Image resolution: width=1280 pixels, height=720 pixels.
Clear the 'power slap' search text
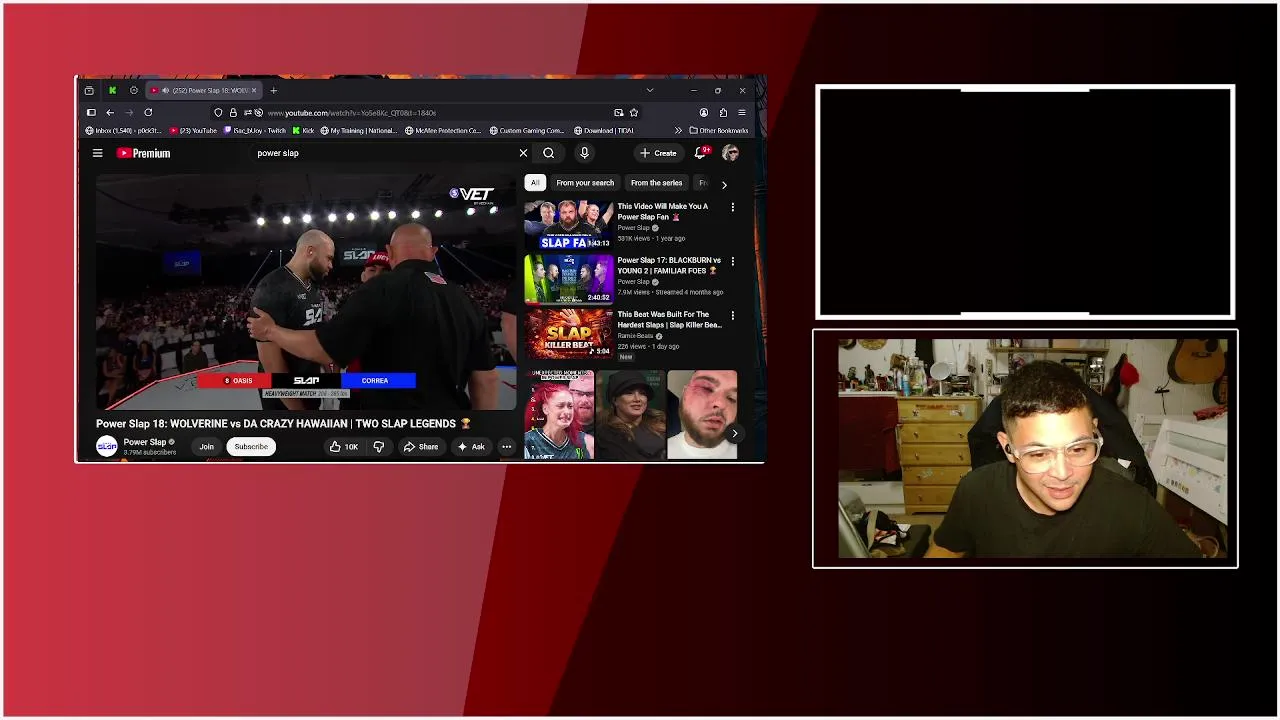523,153
